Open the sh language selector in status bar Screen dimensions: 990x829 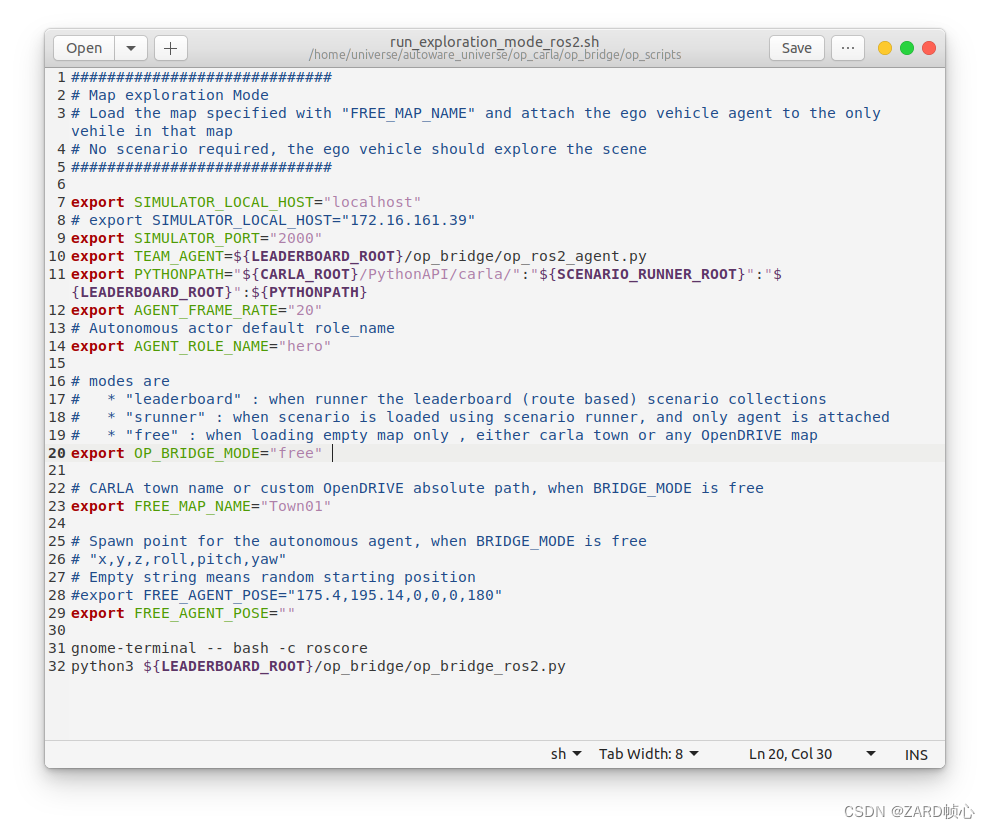(566, 754)
